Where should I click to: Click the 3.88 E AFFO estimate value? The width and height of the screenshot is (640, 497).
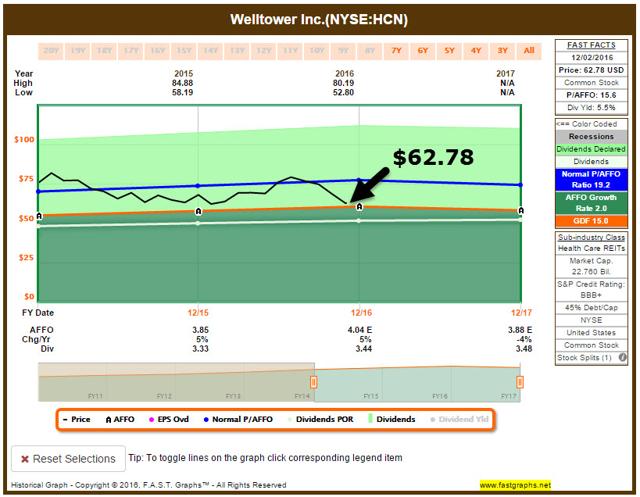click(520, 330)
